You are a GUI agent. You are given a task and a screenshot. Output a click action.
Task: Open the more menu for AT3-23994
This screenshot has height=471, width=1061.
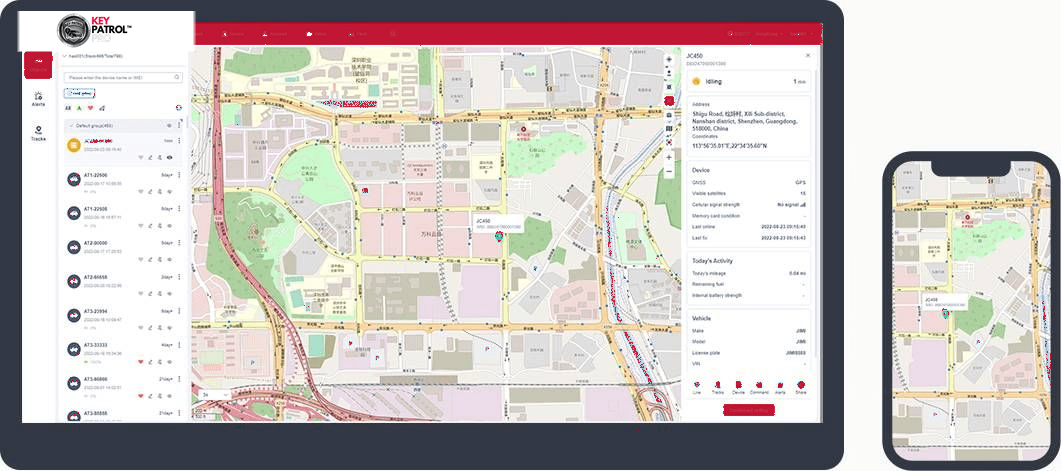179,311
